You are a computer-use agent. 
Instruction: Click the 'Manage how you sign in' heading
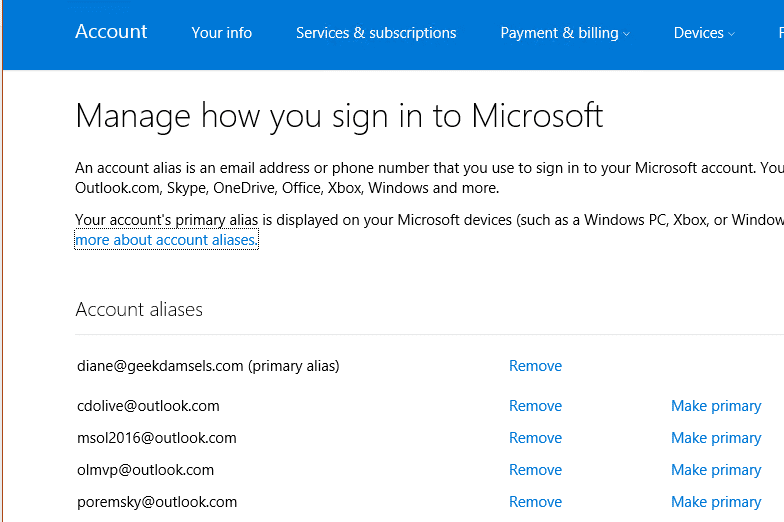pos(339,117)
